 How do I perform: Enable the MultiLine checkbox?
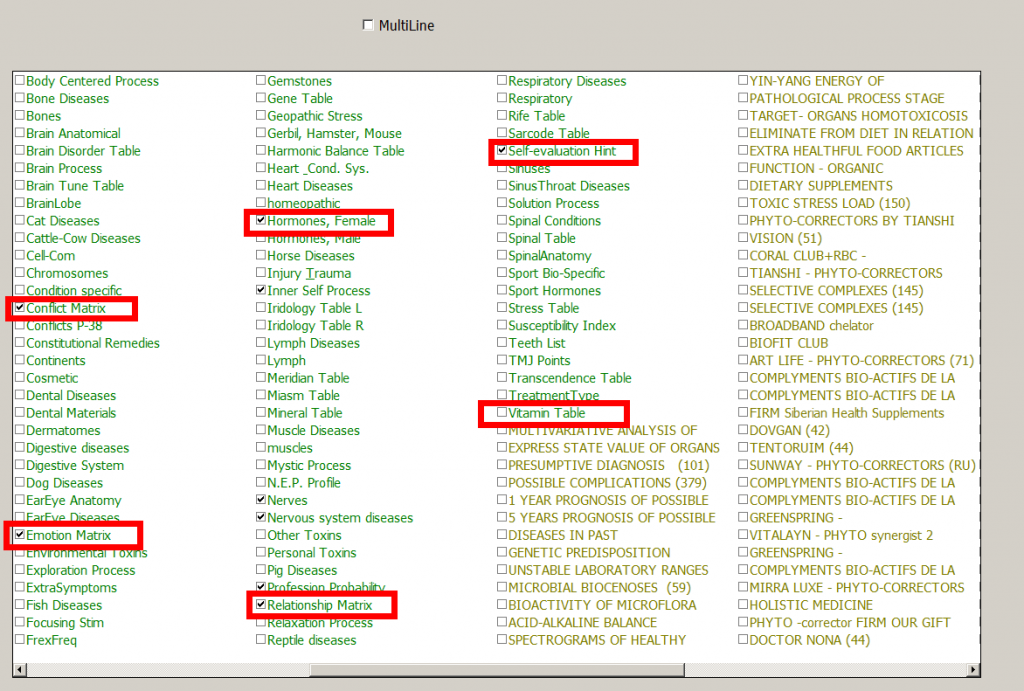click(x=368, y=25)
